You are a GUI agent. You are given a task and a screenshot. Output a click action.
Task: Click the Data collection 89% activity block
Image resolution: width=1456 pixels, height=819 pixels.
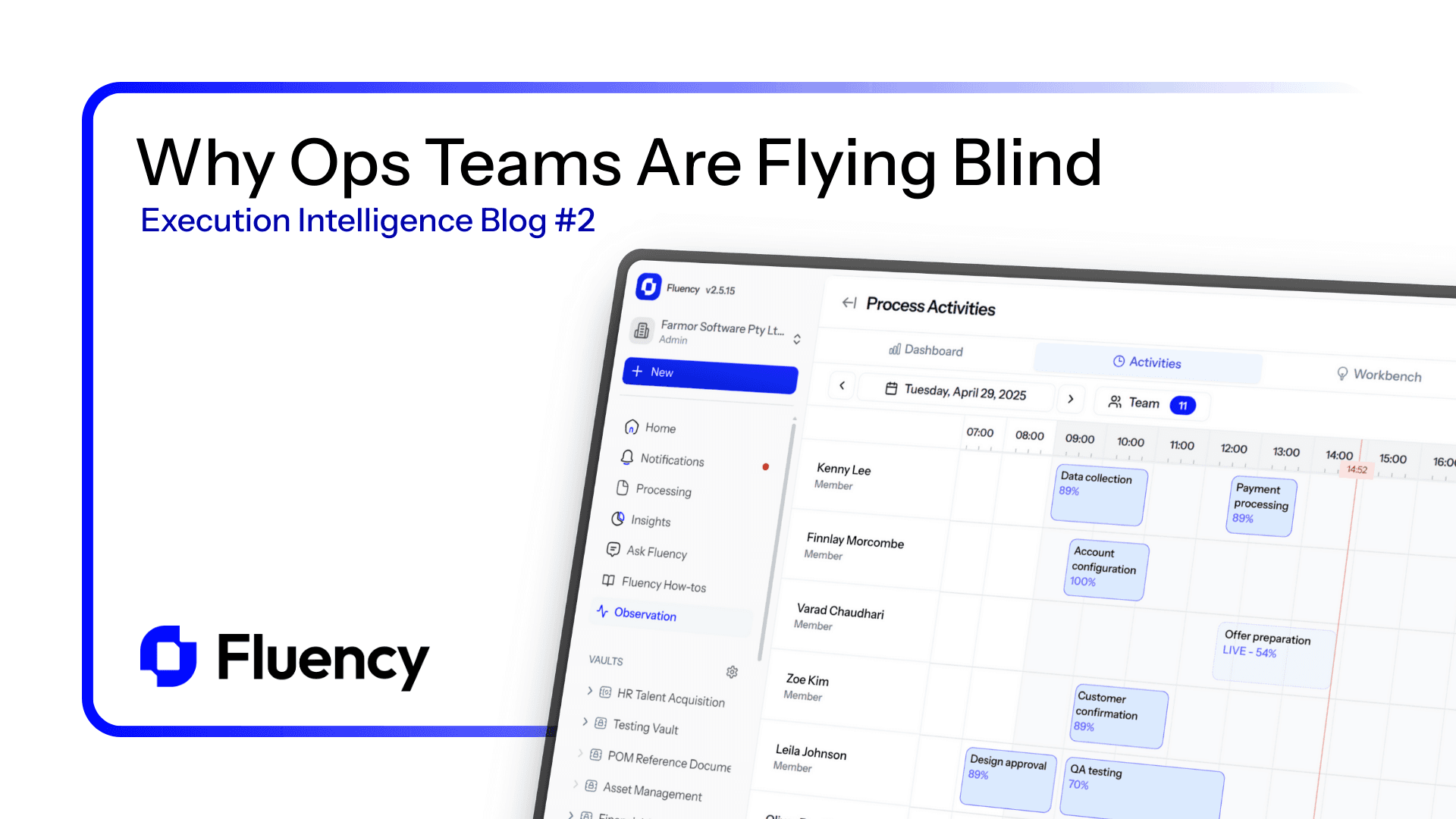coord(1099,495)
